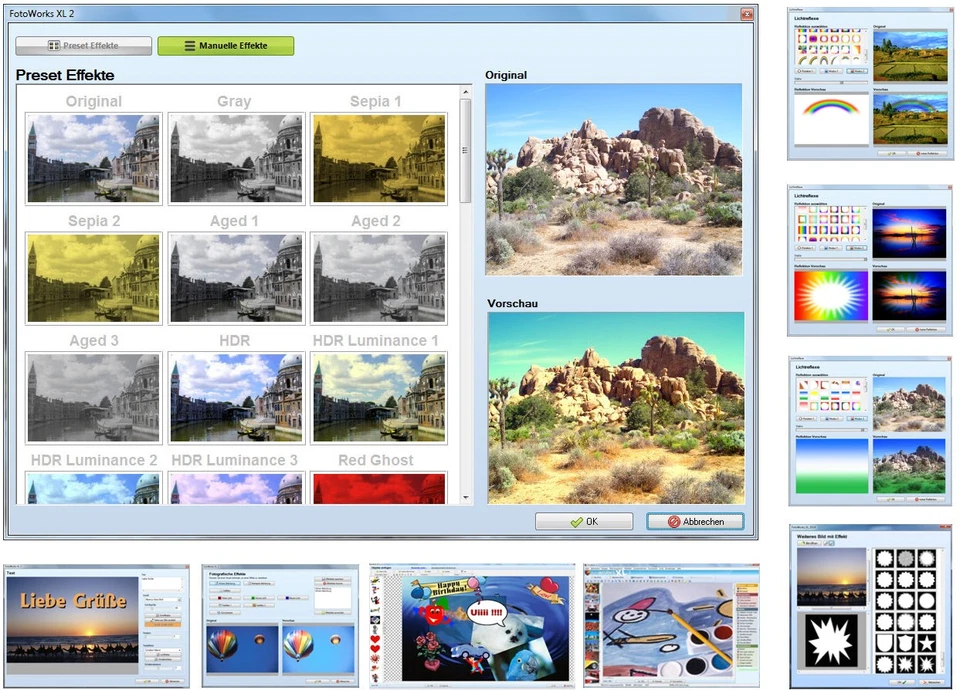The image size is (960, 690).
Task: Click the scrollbar down arrow in preset list
Action: (x=466, y=496)
